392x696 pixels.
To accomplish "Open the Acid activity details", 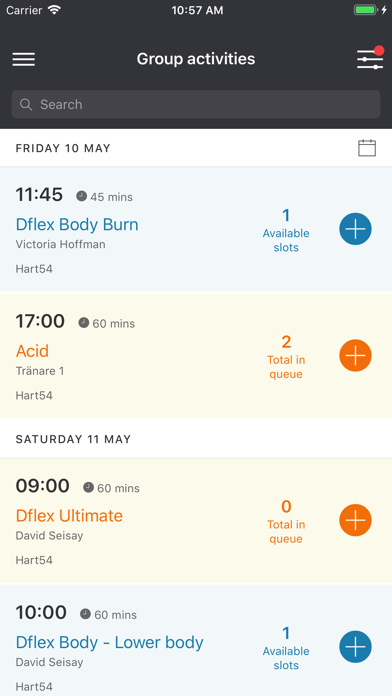I will click(32, 351).
